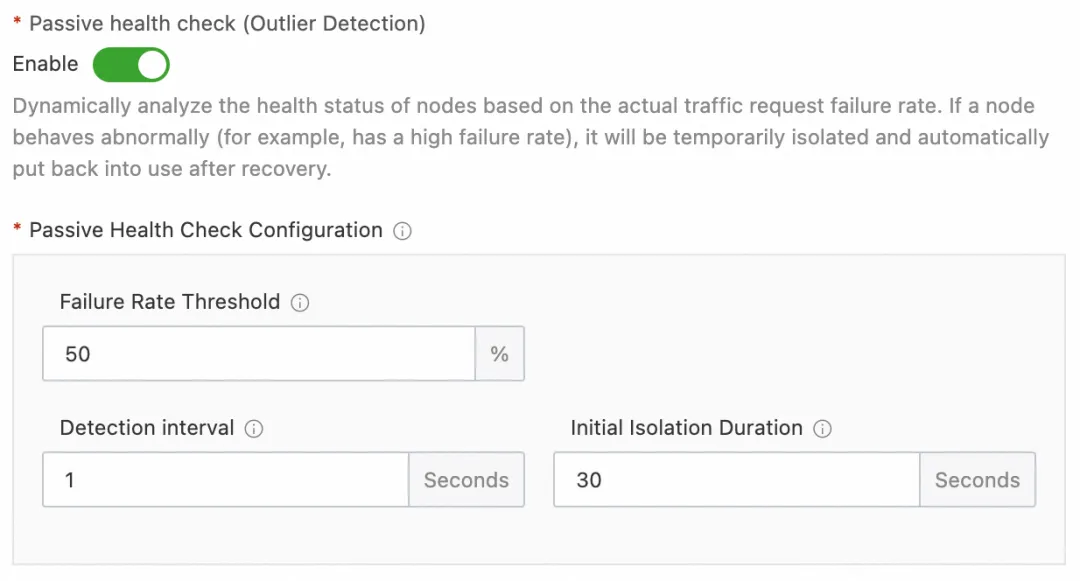Click Seconds unit beside Initial Isolation Duration field
The width and height of the screenshot is (1080, 581).
(977, 480)
